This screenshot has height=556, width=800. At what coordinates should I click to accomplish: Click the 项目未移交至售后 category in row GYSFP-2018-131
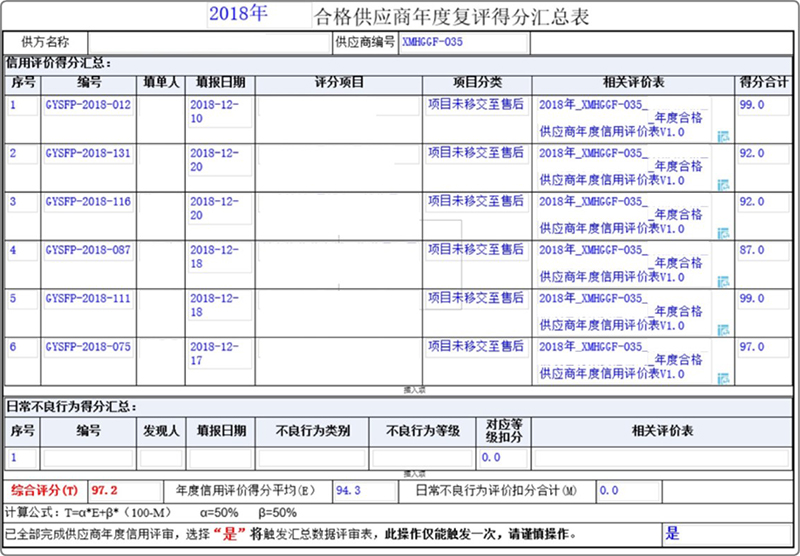[476, 153]
